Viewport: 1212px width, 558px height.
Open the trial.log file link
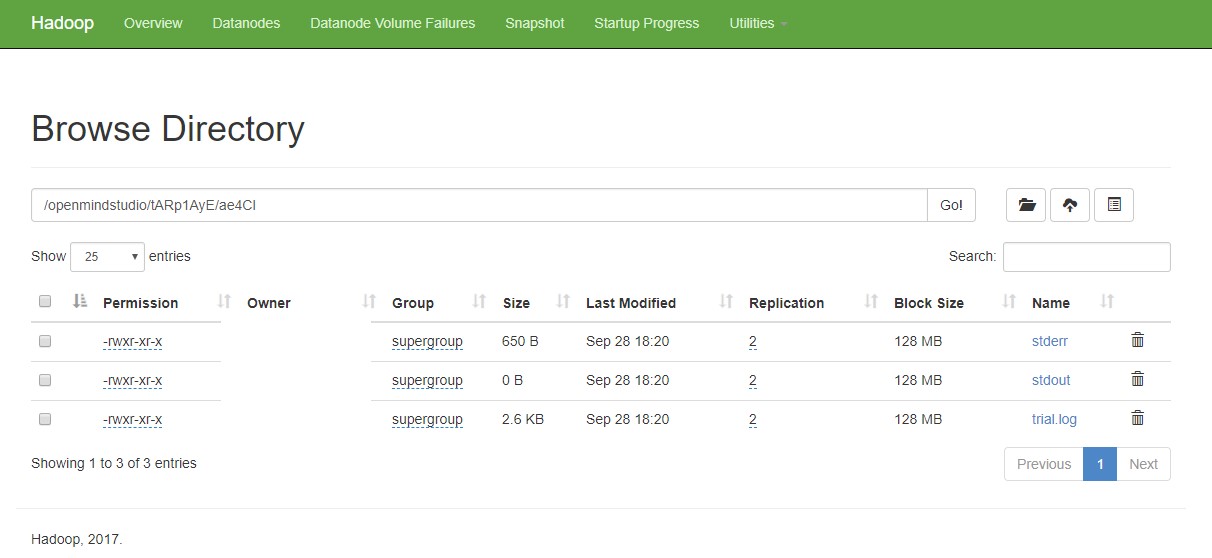point(1054,419)
